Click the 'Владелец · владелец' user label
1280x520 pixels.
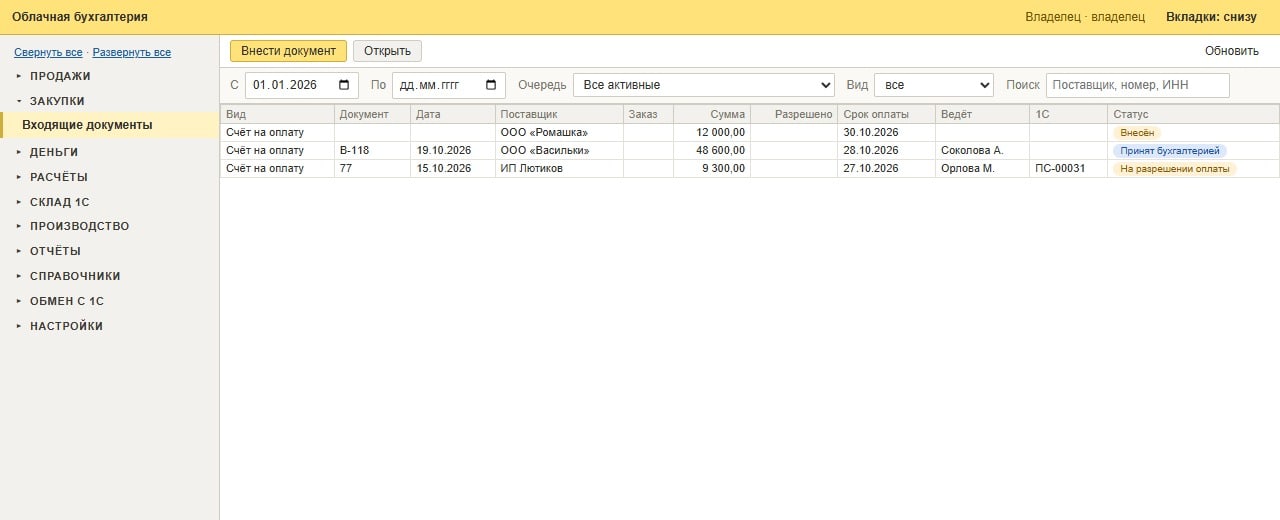point(1085,17)
